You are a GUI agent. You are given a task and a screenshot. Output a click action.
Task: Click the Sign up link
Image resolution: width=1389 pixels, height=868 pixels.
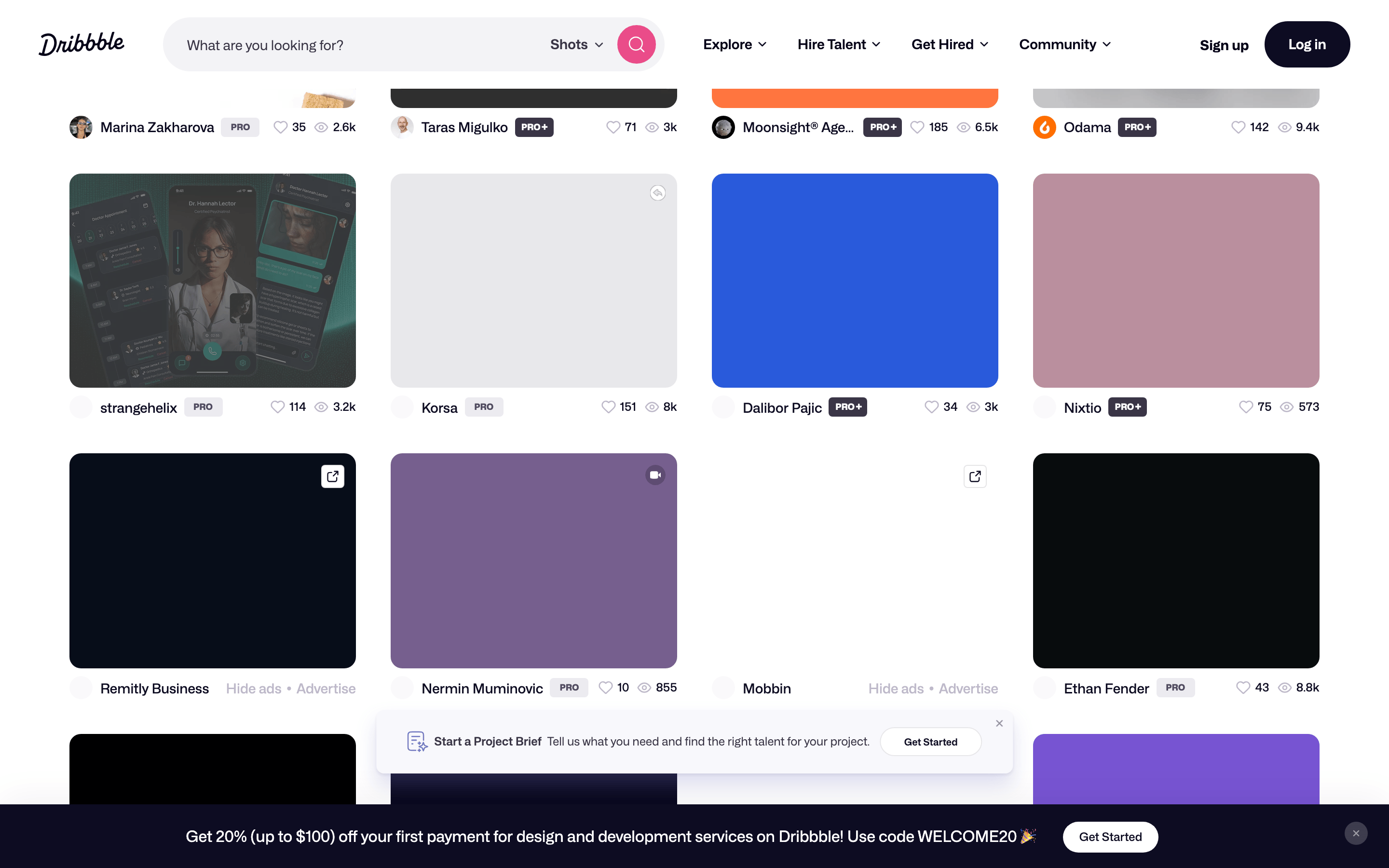[x=1224, y=45]
